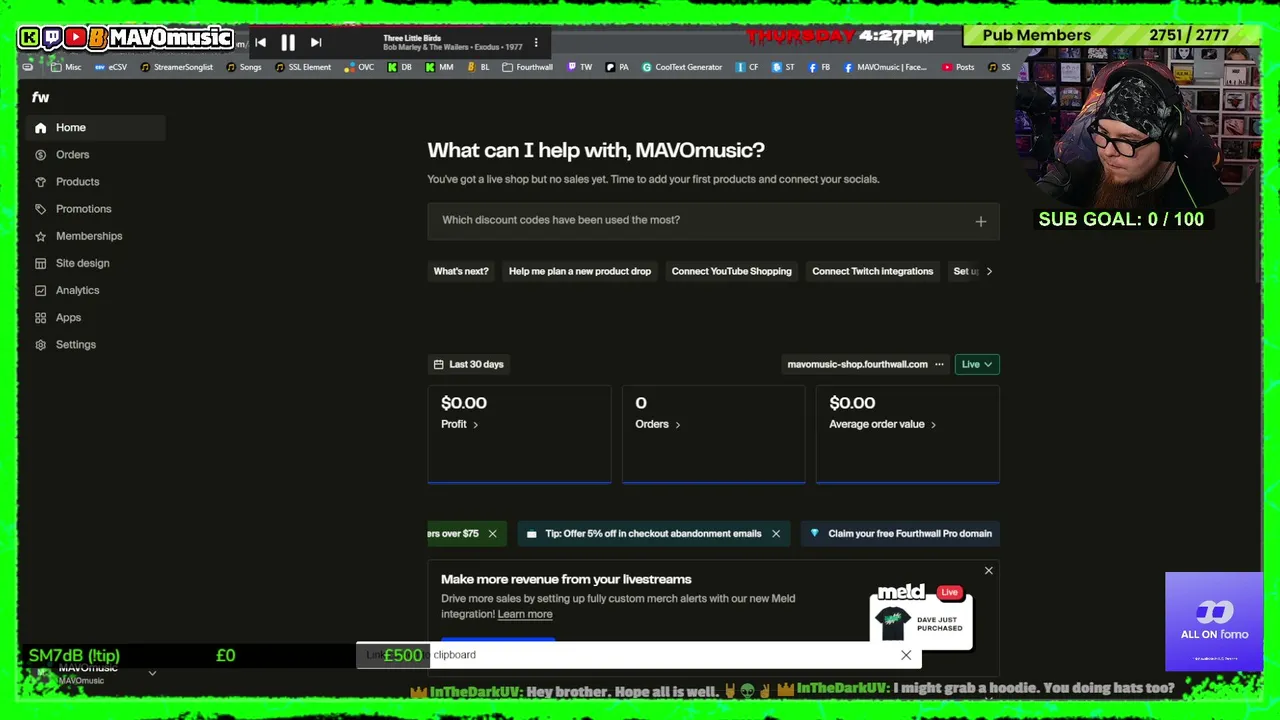Open the mavomusic-shop.fourthwall.com shop link

click(x=857, y=364)
